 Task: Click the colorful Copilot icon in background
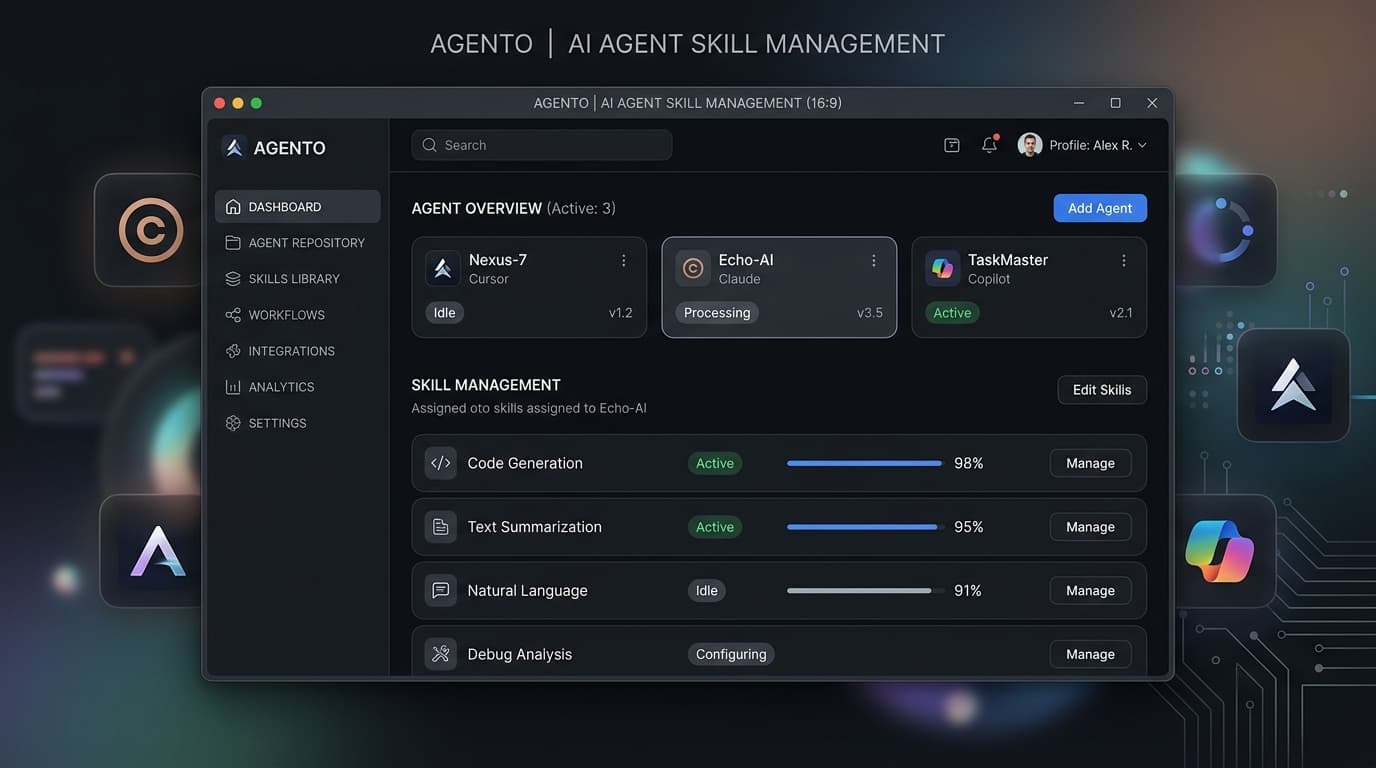tap(1220, 551)
